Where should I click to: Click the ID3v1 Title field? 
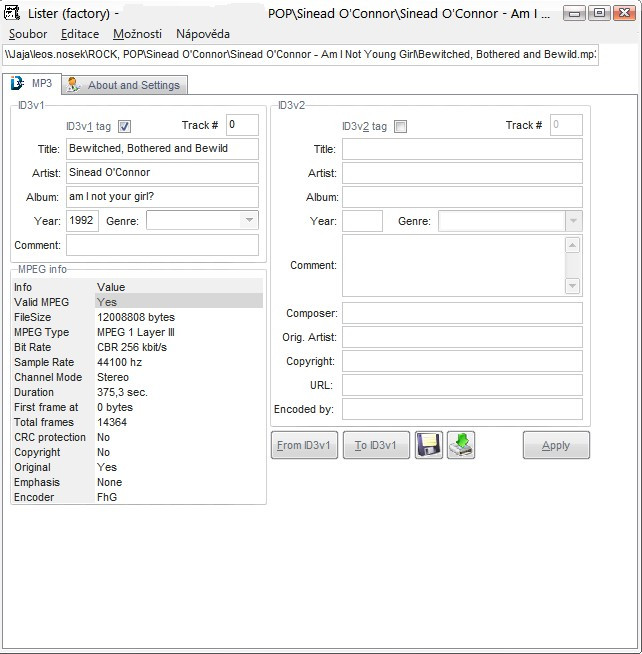pos(162,149)
